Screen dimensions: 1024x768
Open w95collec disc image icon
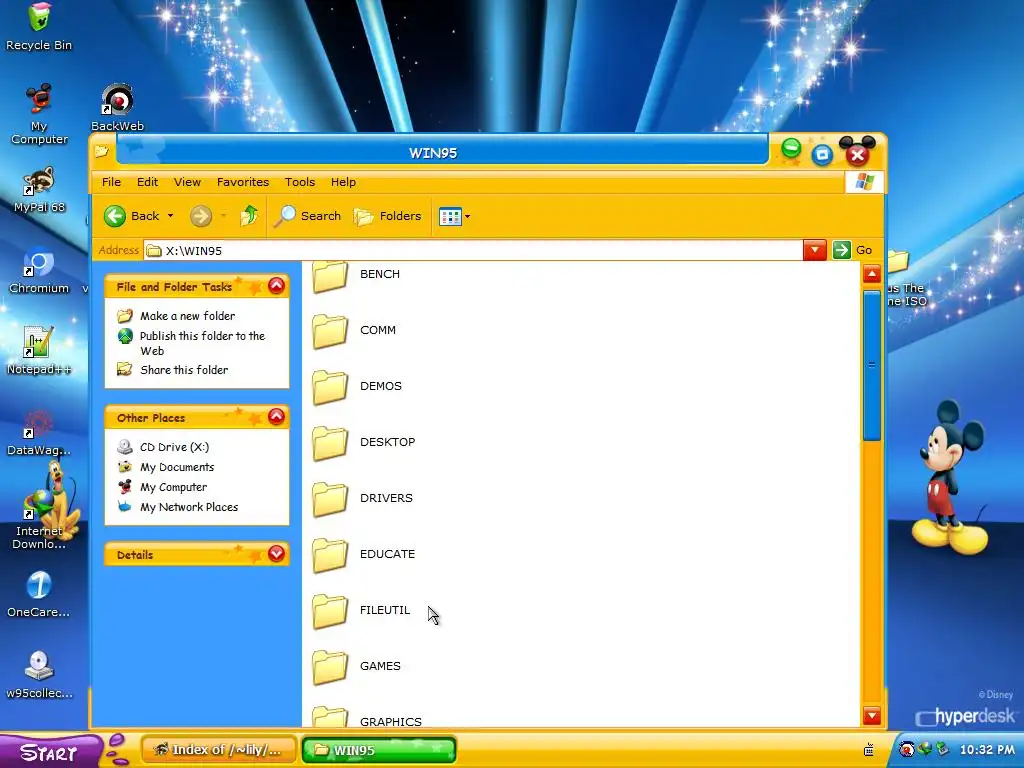point(39,675)
